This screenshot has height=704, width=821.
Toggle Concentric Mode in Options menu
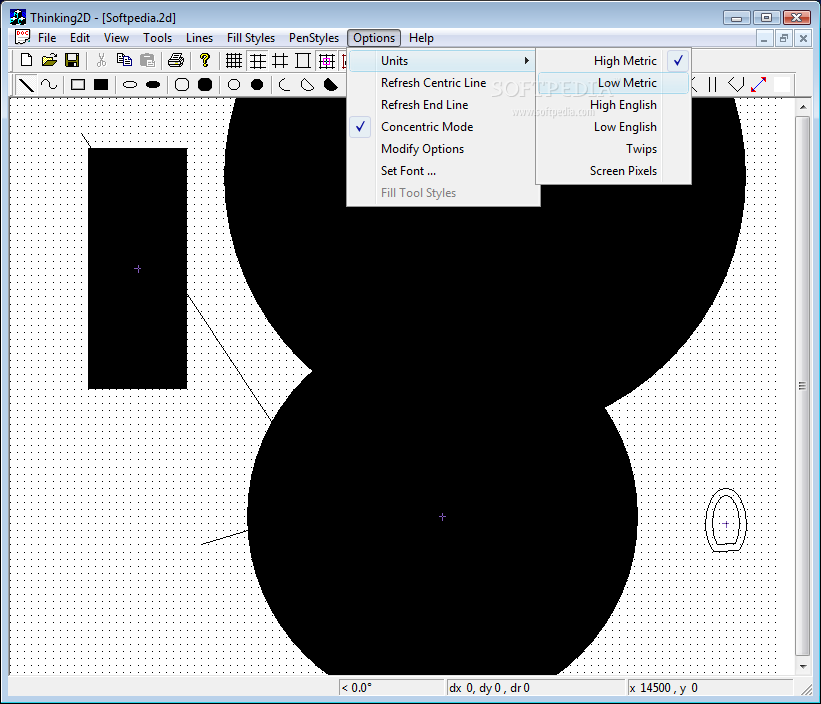click(x=443, y=127)
